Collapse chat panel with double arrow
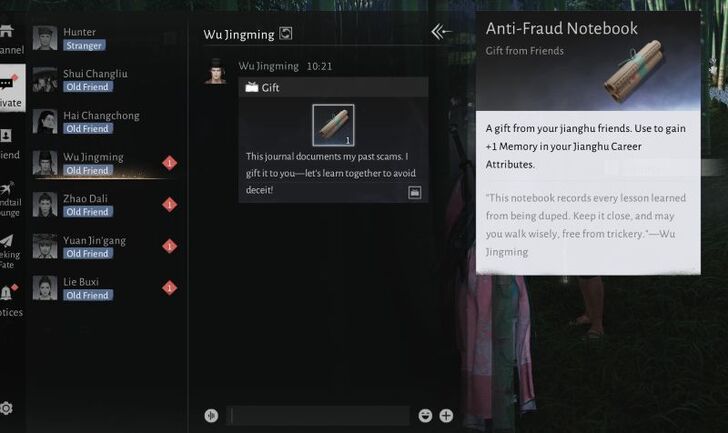 (x=441, y=32)
